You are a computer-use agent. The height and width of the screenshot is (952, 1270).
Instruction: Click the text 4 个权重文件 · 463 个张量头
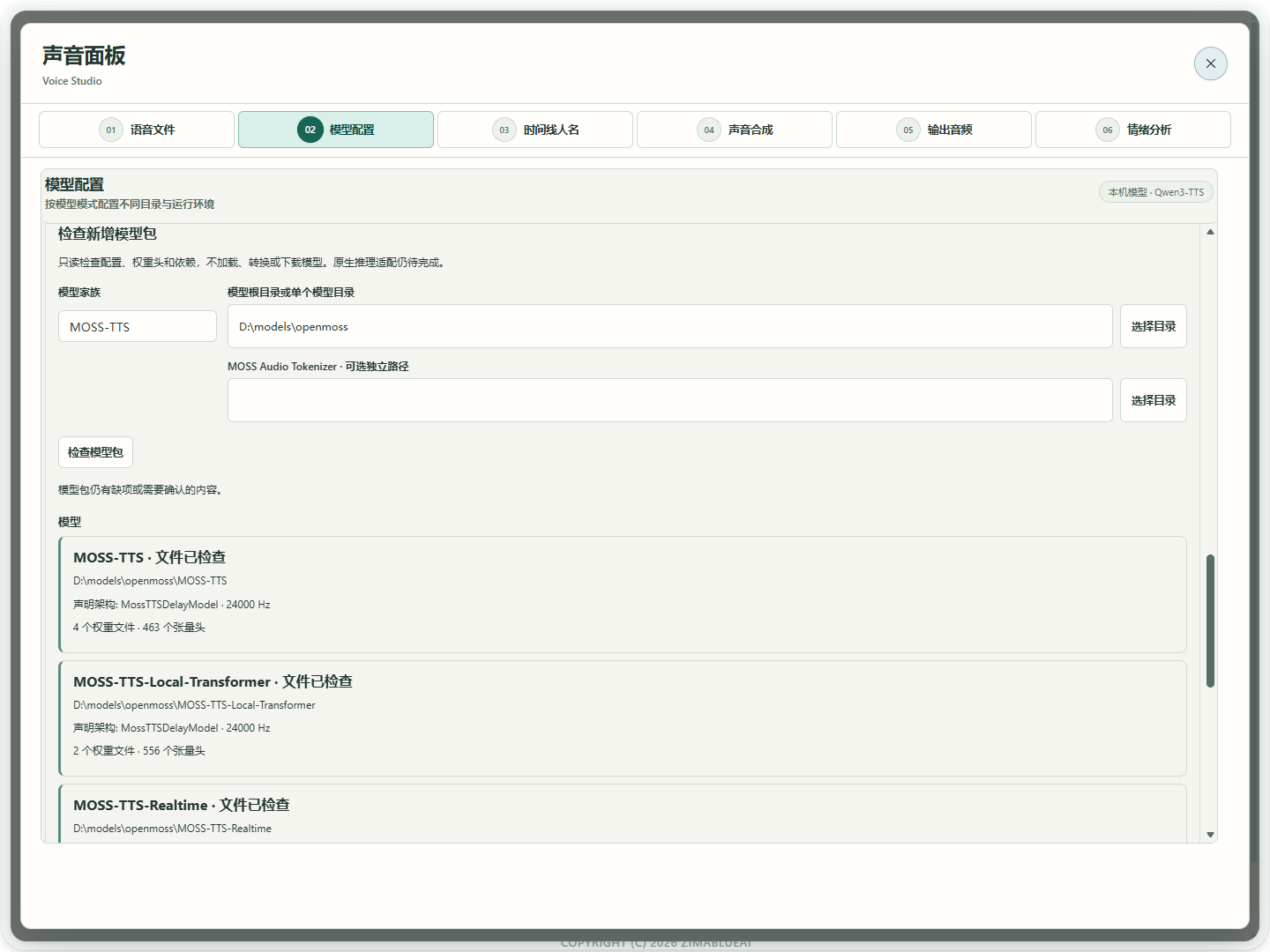(x=139, y=628)
